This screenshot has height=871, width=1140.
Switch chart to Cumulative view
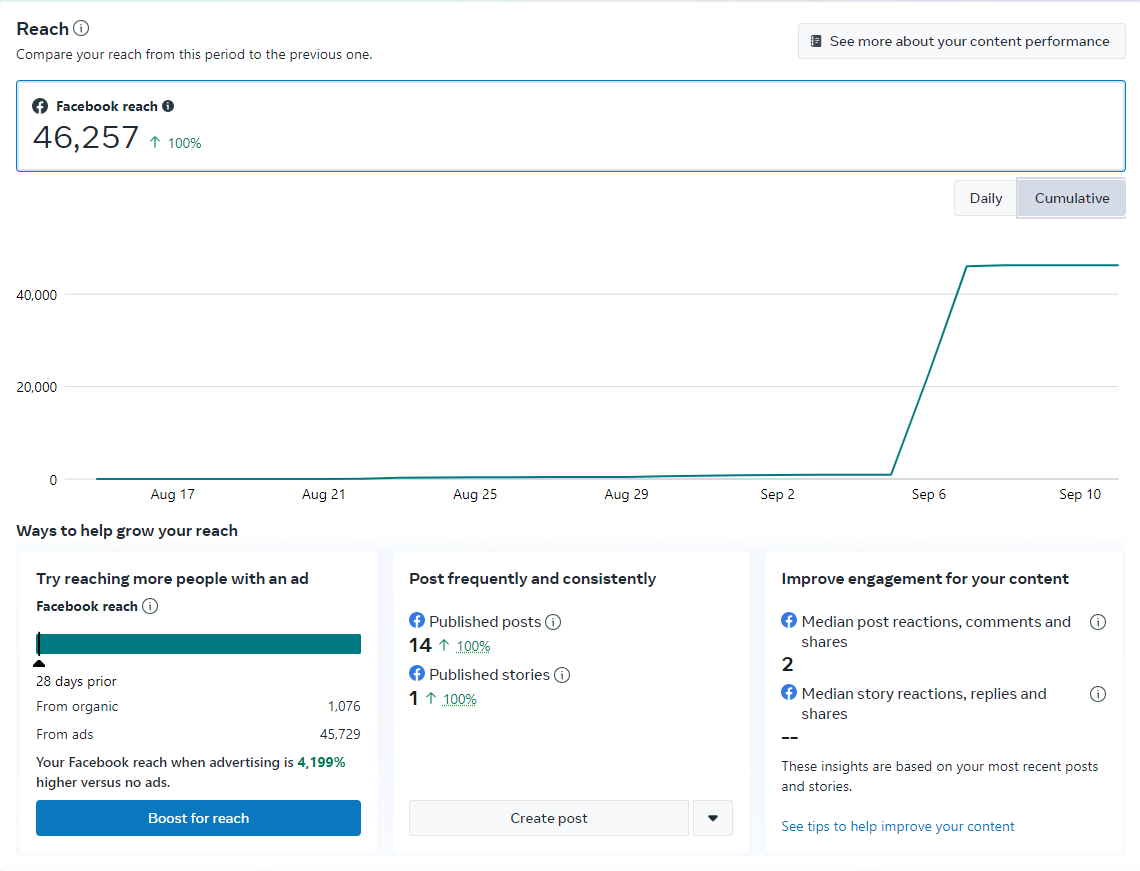[1071, 198]
